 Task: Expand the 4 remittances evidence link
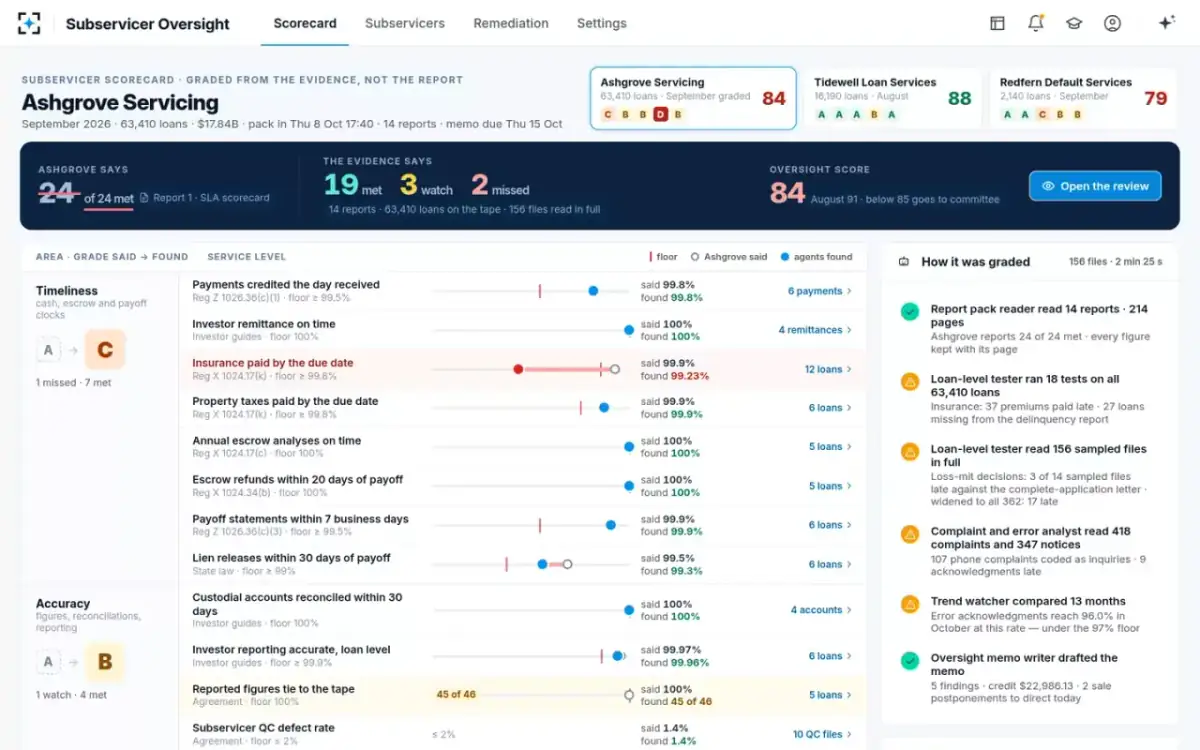tap(815, 330)
